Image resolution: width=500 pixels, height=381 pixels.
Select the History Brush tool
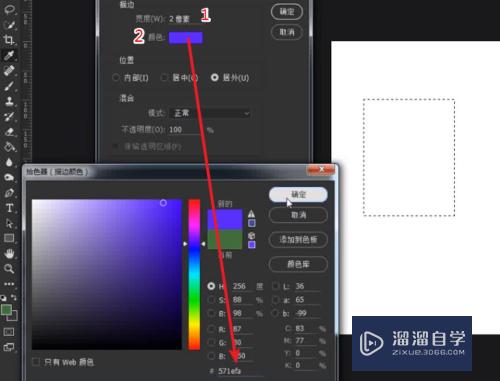point(9,116)
